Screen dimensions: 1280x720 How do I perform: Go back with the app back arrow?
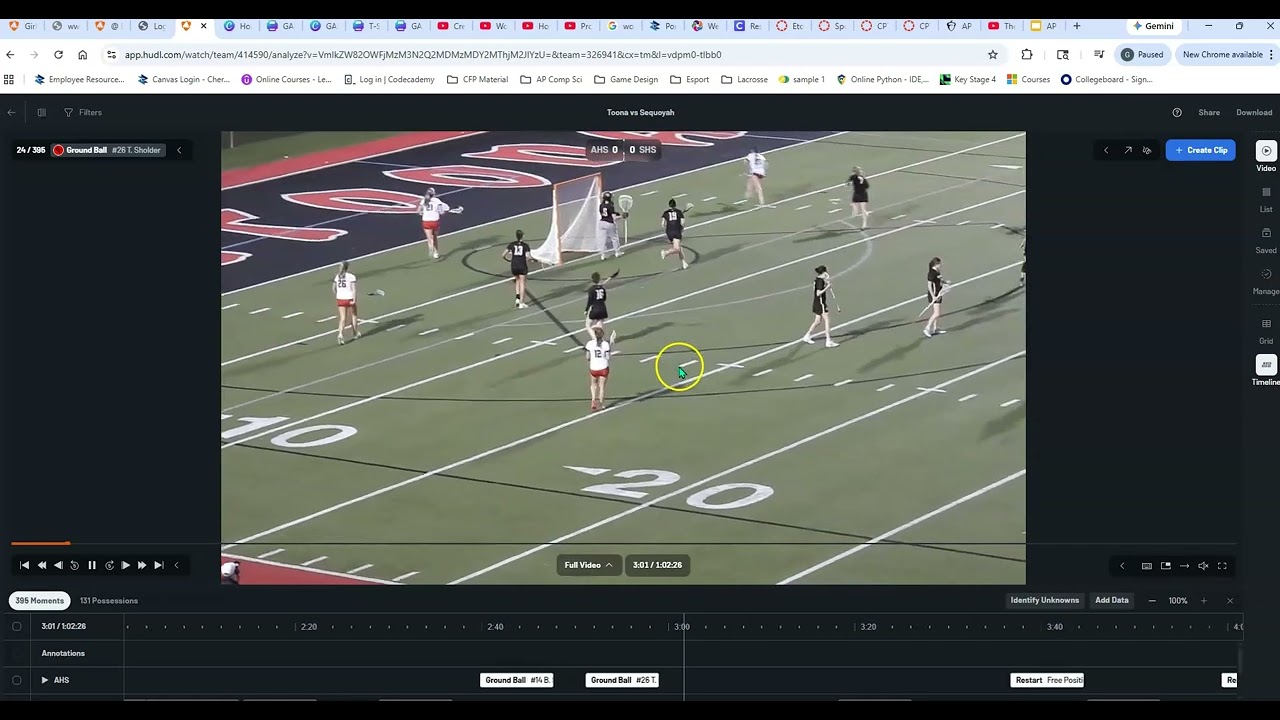[x=11, y=113]
